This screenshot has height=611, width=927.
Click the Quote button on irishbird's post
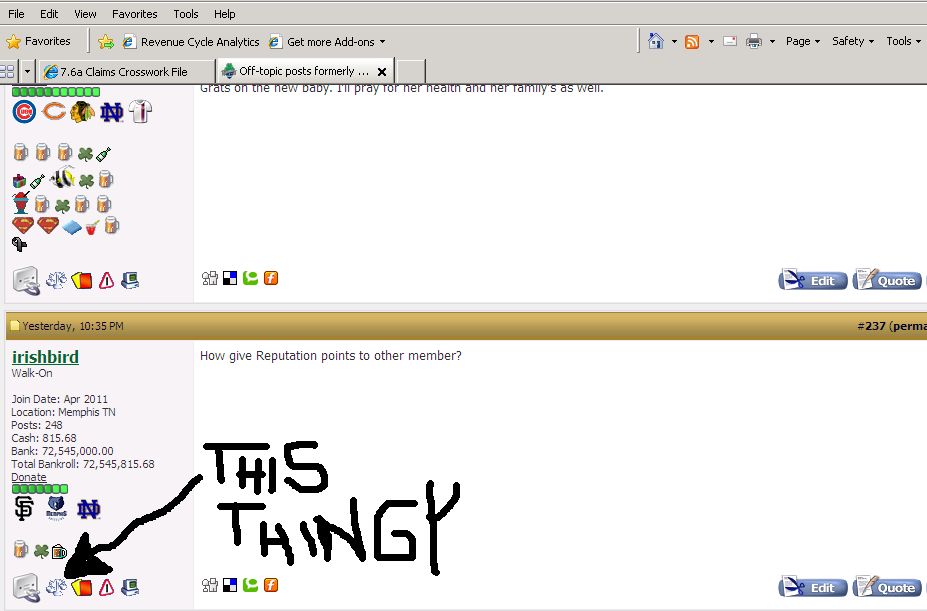[x=887, y=586]
